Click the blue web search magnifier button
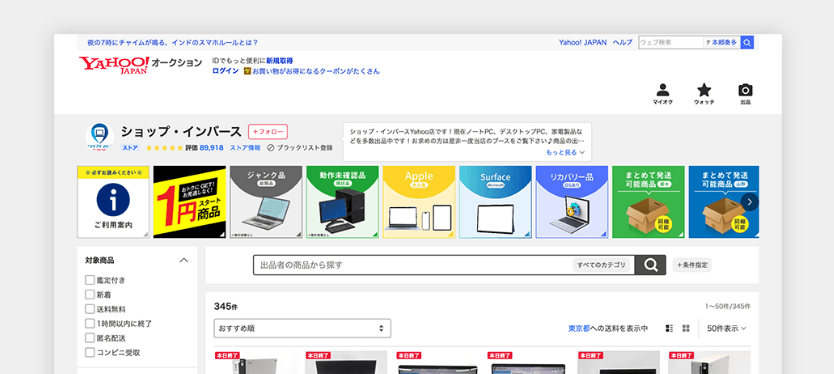 (747, 43)
